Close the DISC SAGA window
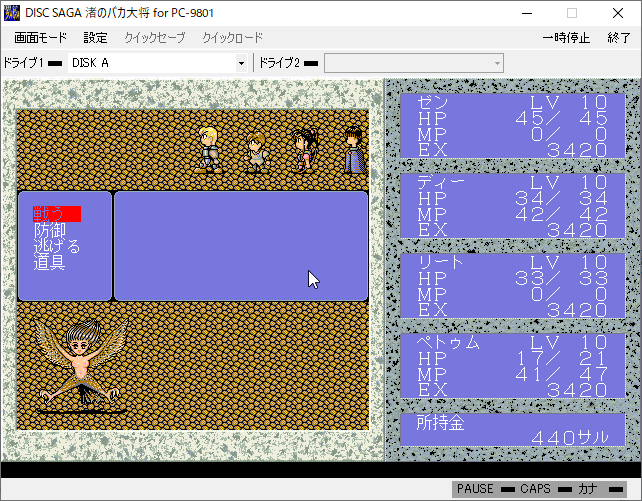 (x=618, y=14)
